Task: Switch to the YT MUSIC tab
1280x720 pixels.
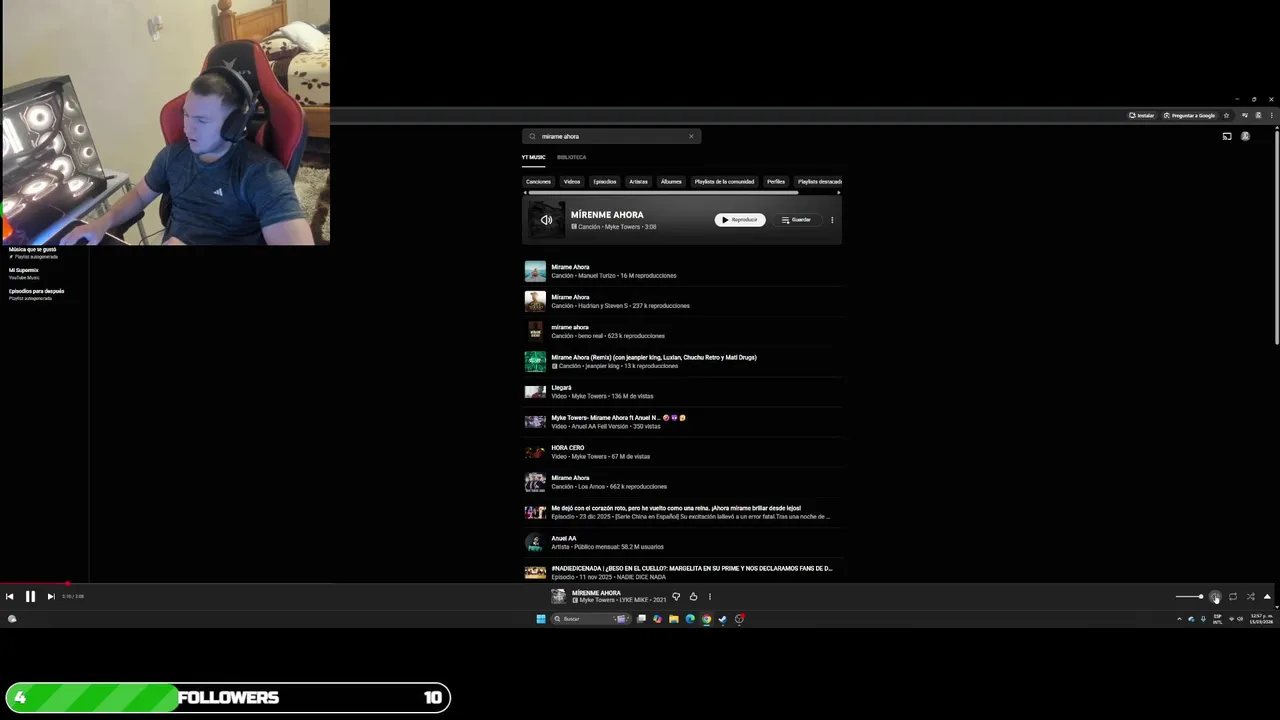Action: coord(534,157)
